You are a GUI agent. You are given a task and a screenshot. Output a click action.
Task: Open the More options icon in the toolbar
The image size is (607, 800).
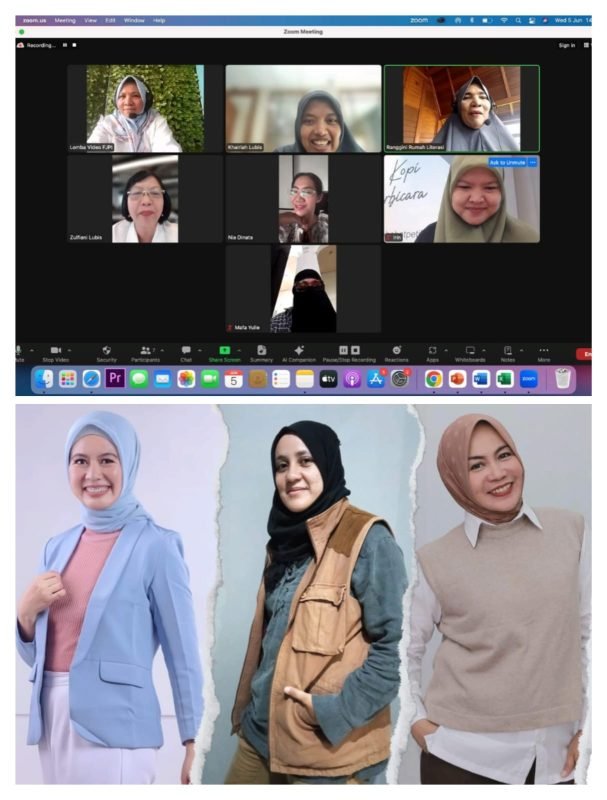(x=543, y=351)
